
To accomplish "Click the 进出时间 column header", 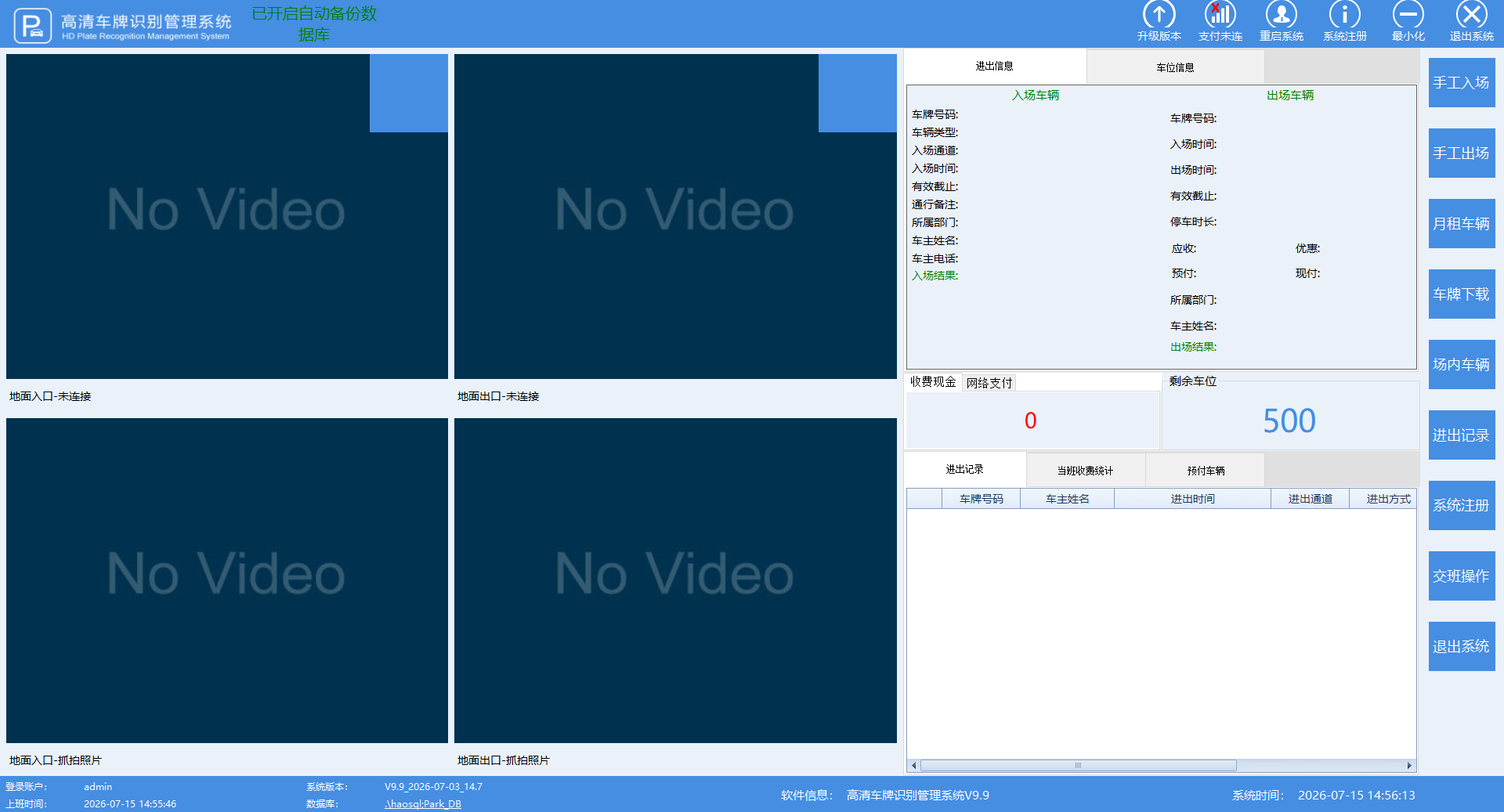I will pyautogui.click(x=1193, y=499).
